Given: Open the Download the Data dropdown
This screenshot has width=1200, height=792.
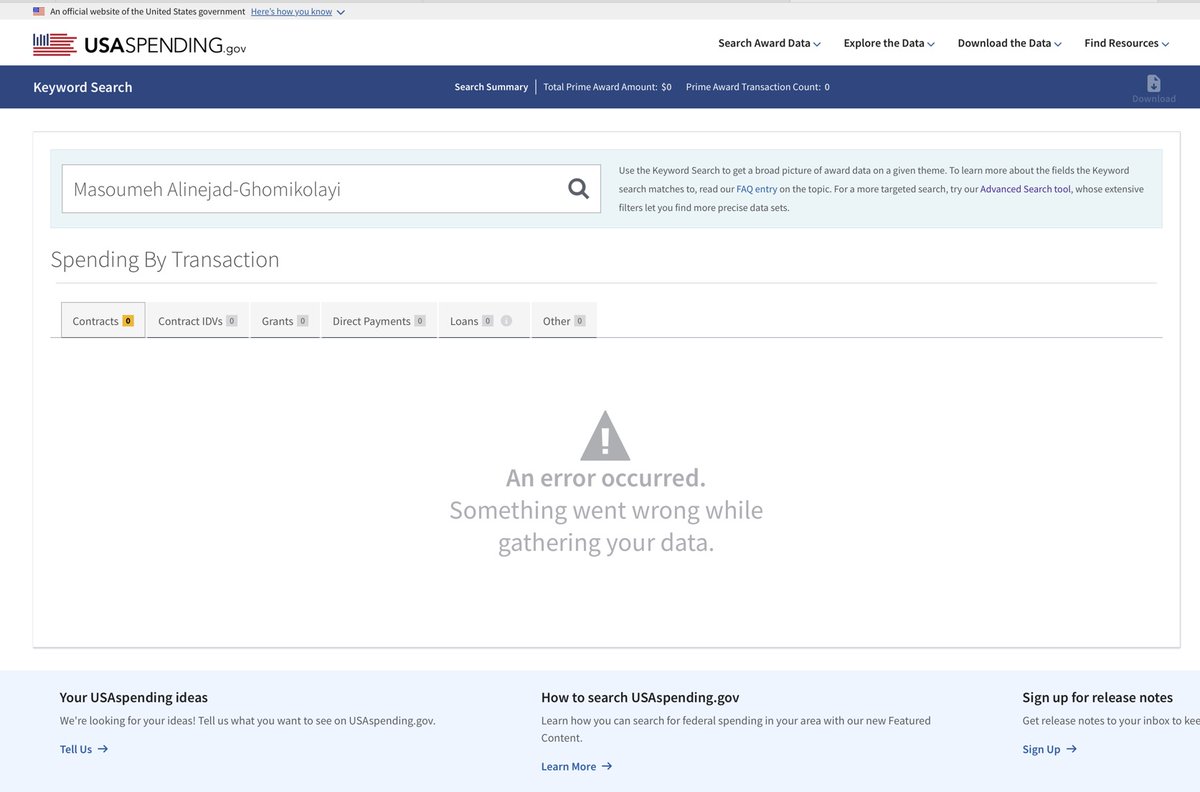Looking at the screenshot, I should [1009, 43].
